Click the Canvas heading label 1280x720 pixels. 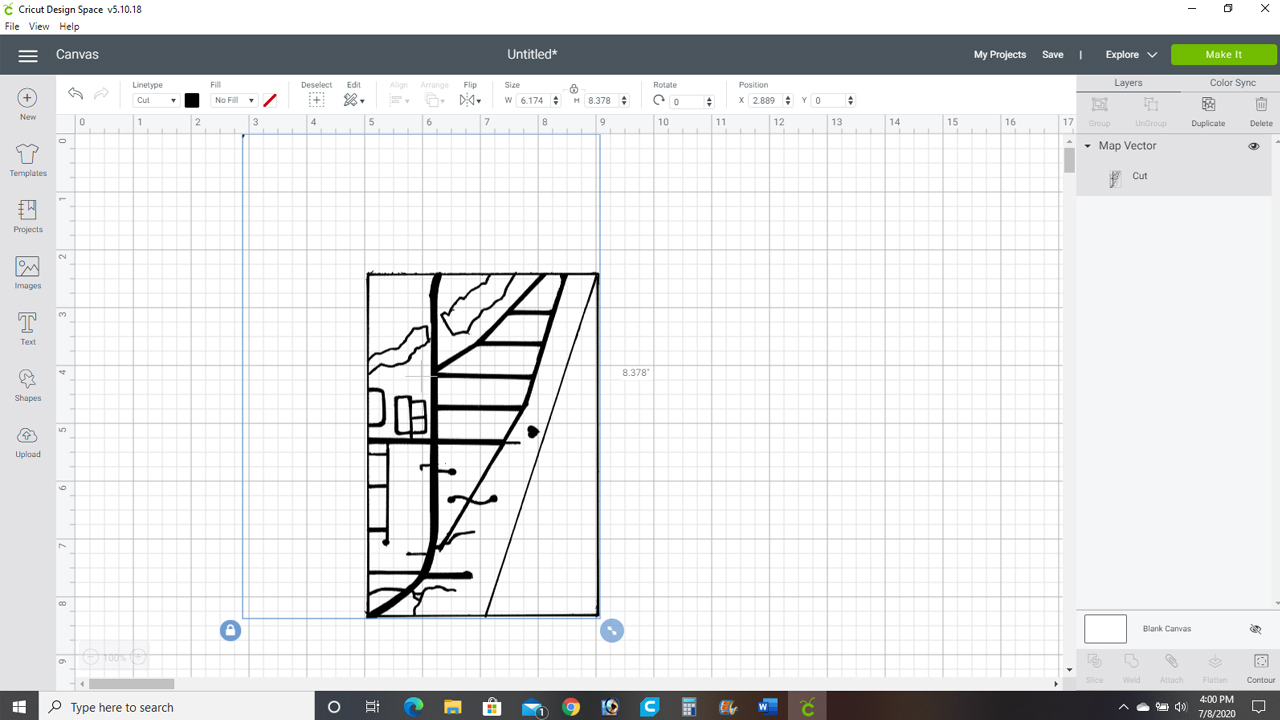coord(77,55)
